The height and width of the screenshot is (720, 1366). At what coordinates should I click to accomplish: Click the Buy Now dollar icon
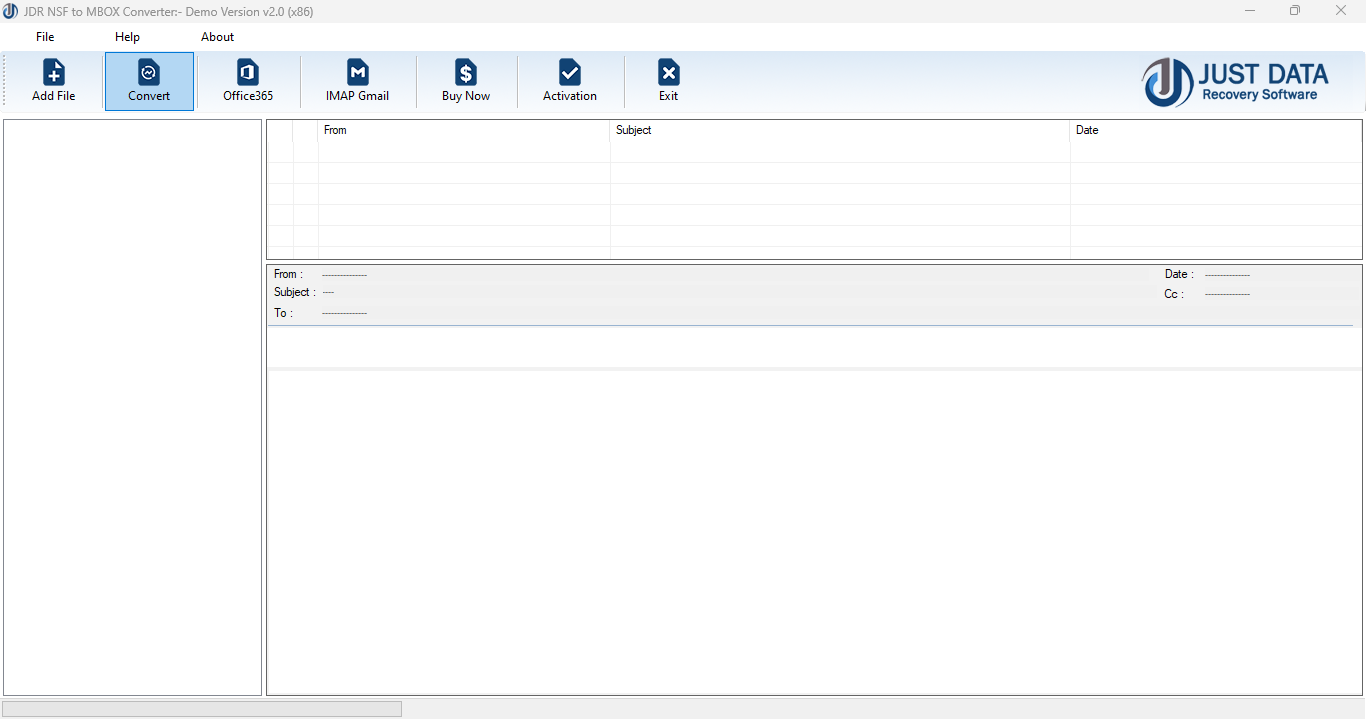tap(466, 81)
